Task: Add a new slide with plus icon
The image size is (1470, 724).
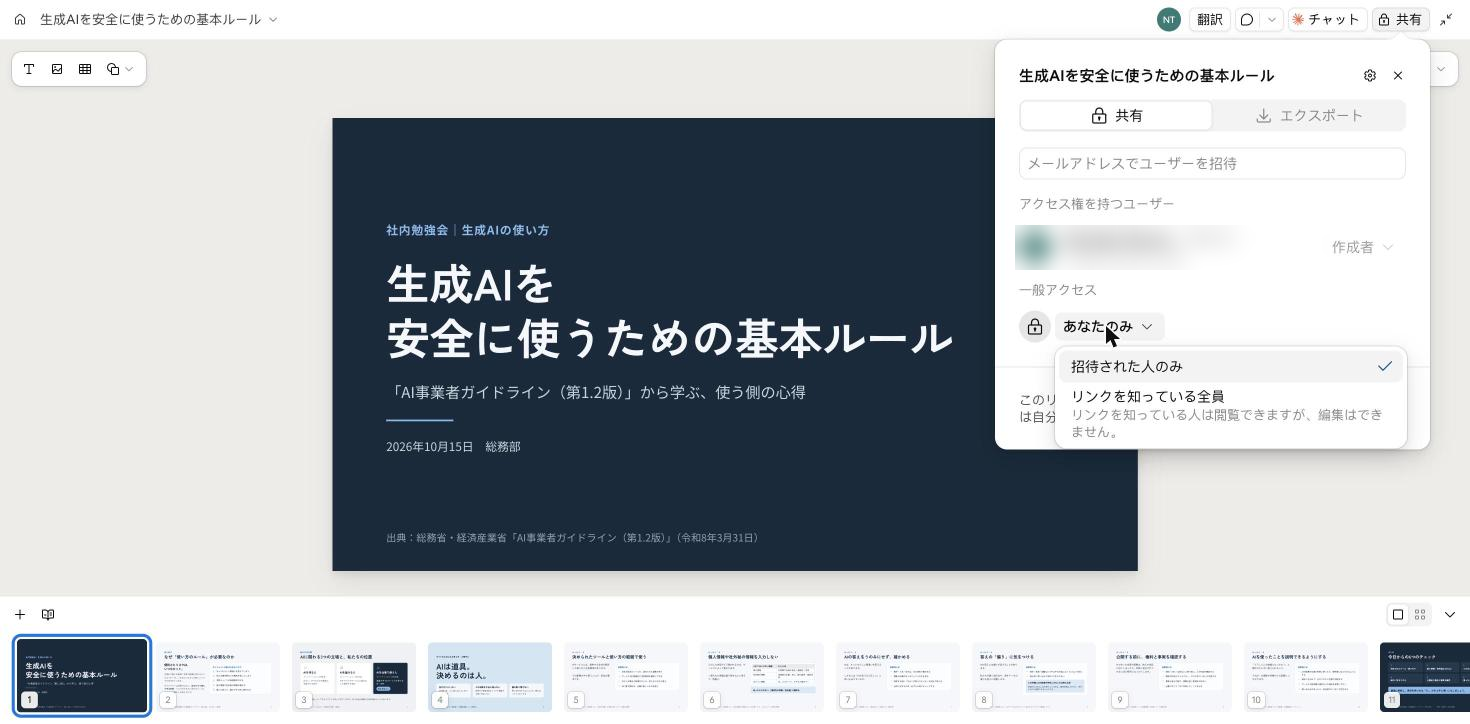Action: tap(20, 614)
